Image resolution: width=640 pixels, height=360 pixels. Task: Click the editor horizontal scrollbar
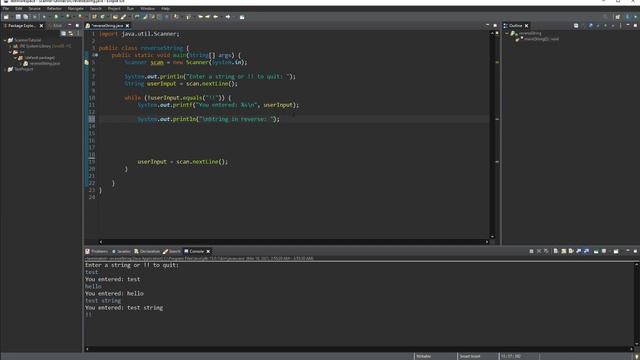tap(293, 242)
